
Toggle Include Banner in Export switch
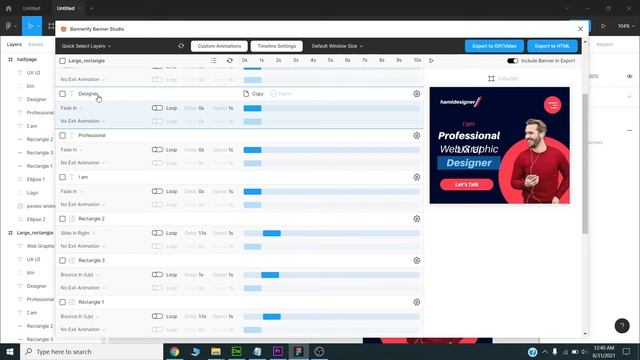point(512,61)
